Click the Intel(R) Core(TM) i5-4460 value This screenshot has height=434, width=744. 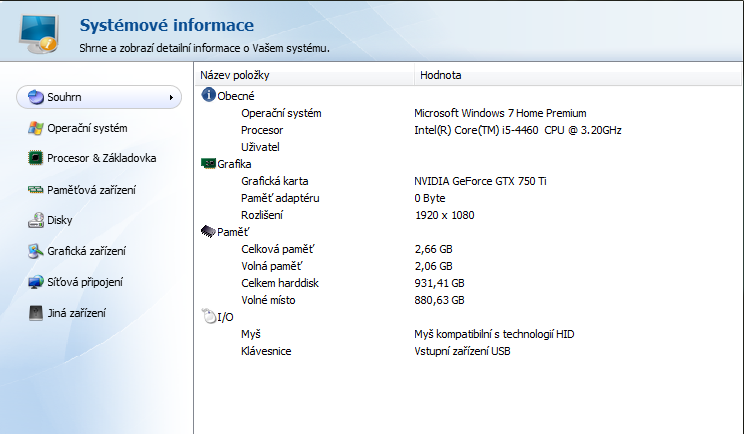[x=518, y=130]
